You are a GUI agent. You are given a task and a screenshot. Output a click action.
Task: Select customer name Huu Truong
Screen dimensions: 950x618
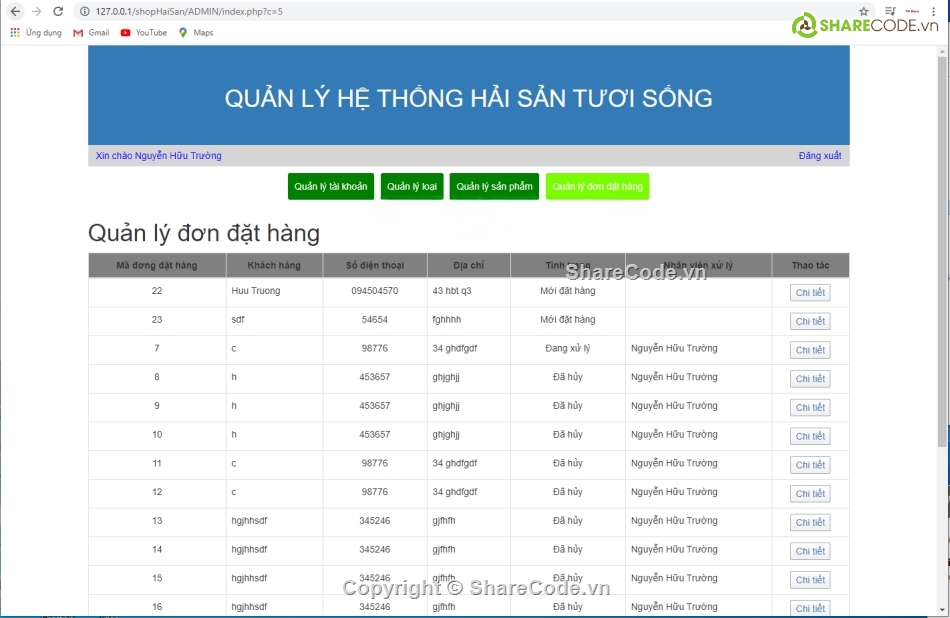point(256,291)
